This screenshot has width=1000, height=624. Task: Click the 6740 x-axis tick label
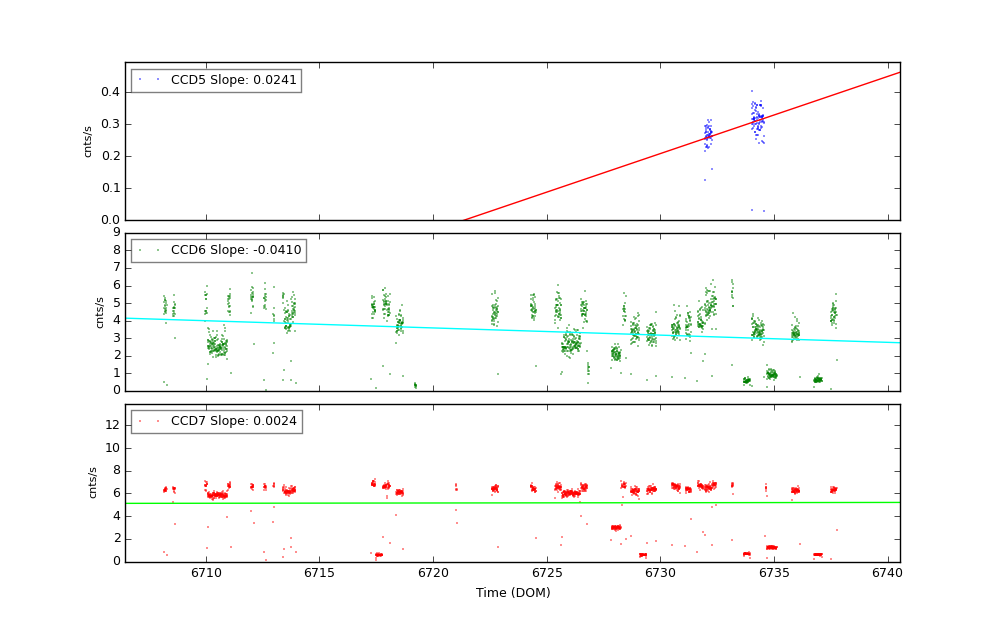pos(888,573)
